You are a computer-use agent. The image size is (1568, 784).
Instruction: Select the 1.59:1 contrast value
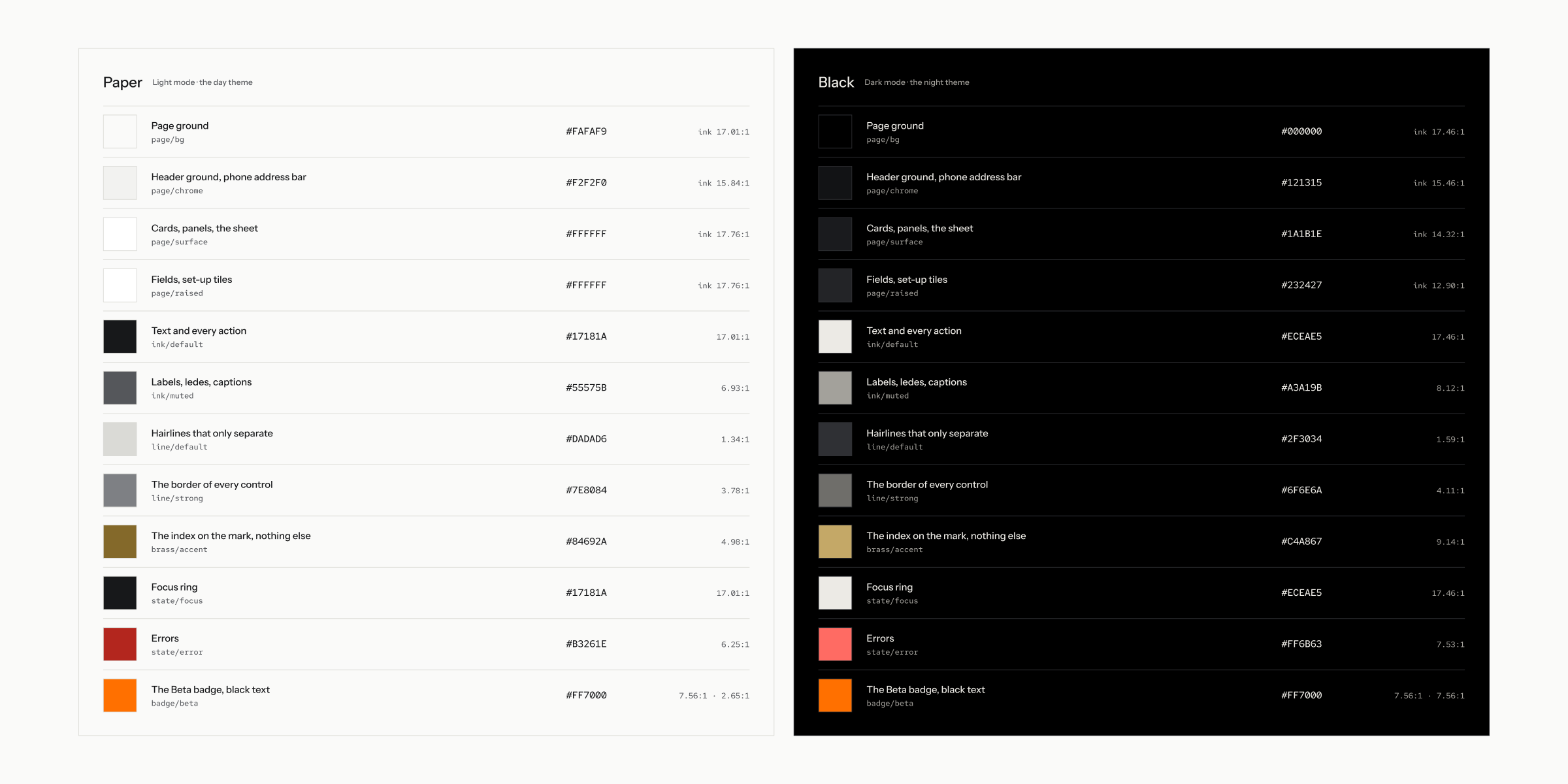(1450, 440)
